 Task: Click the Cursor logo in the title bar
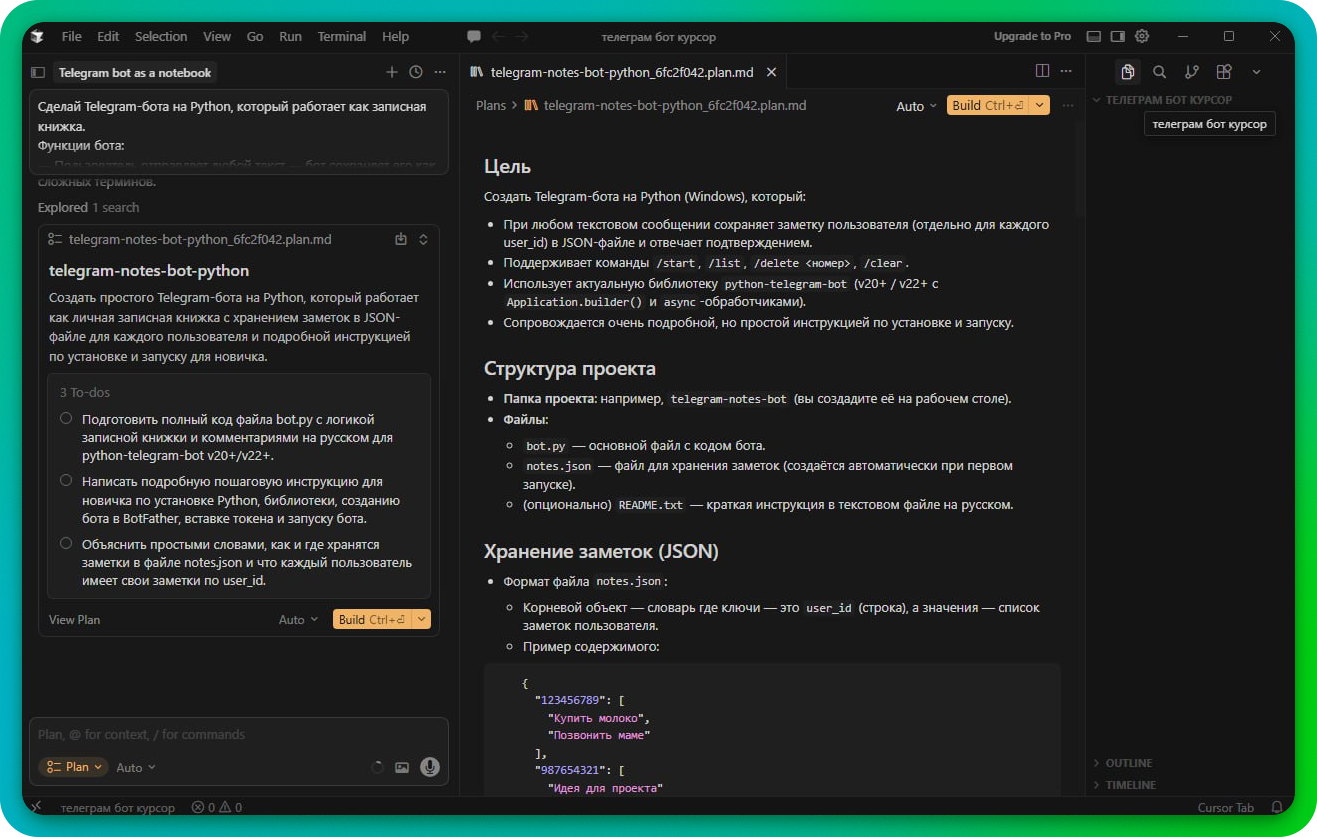coord(38,36)
